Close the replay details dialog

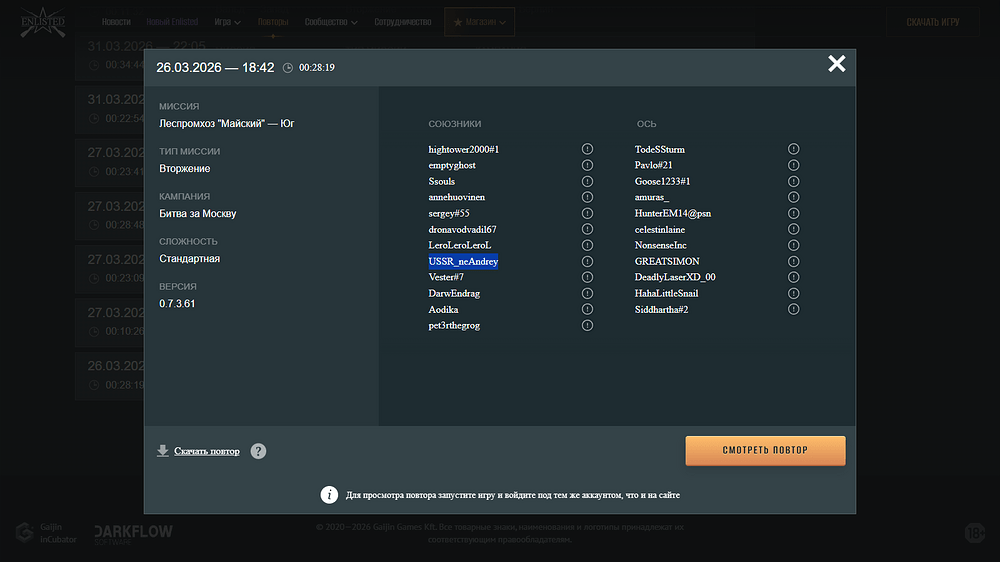tap(836, 65)
